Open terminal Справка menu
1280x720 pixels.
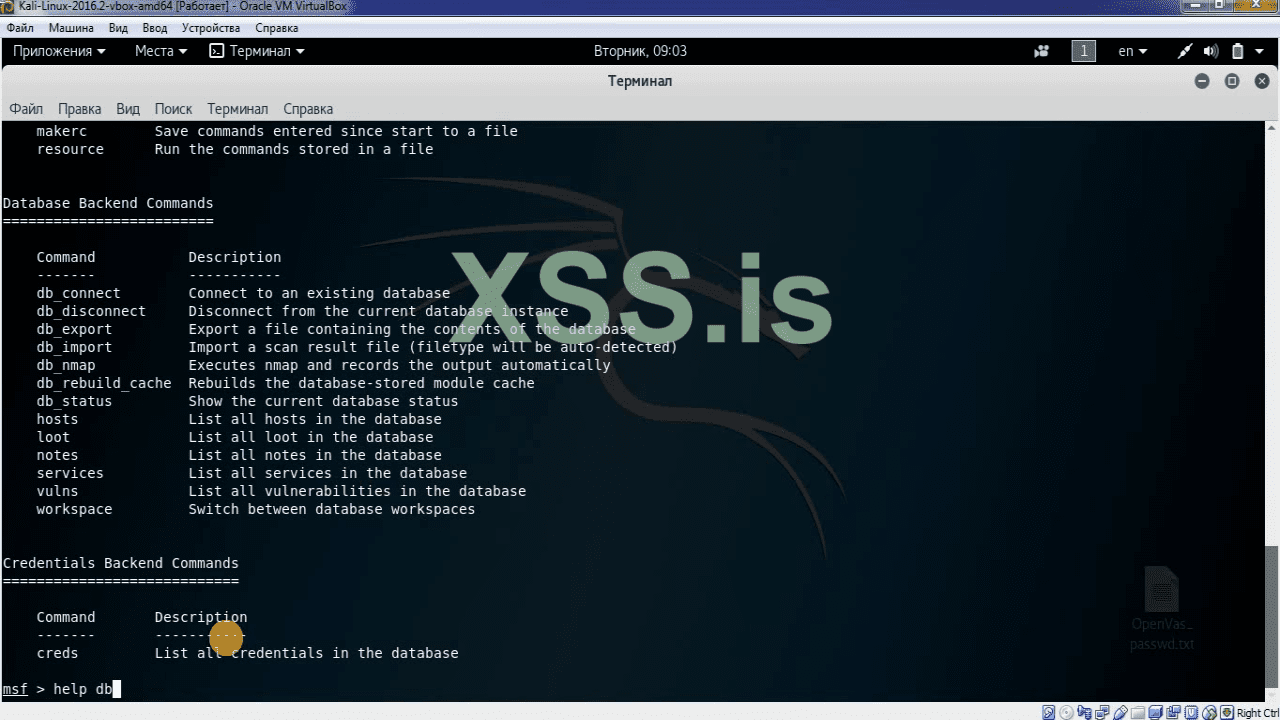click(x=308, y=109)
